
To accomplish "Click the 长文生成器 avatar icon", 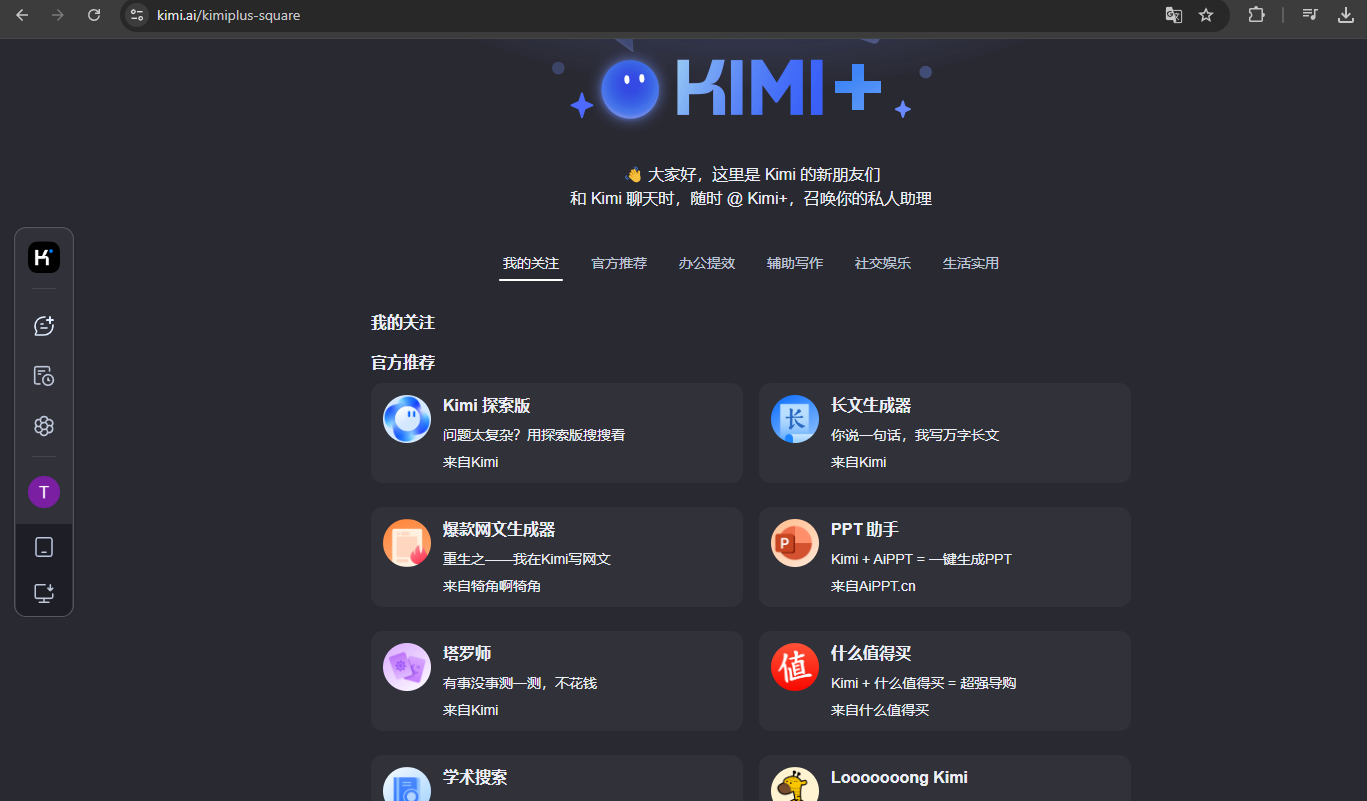I will coord(795,419).
